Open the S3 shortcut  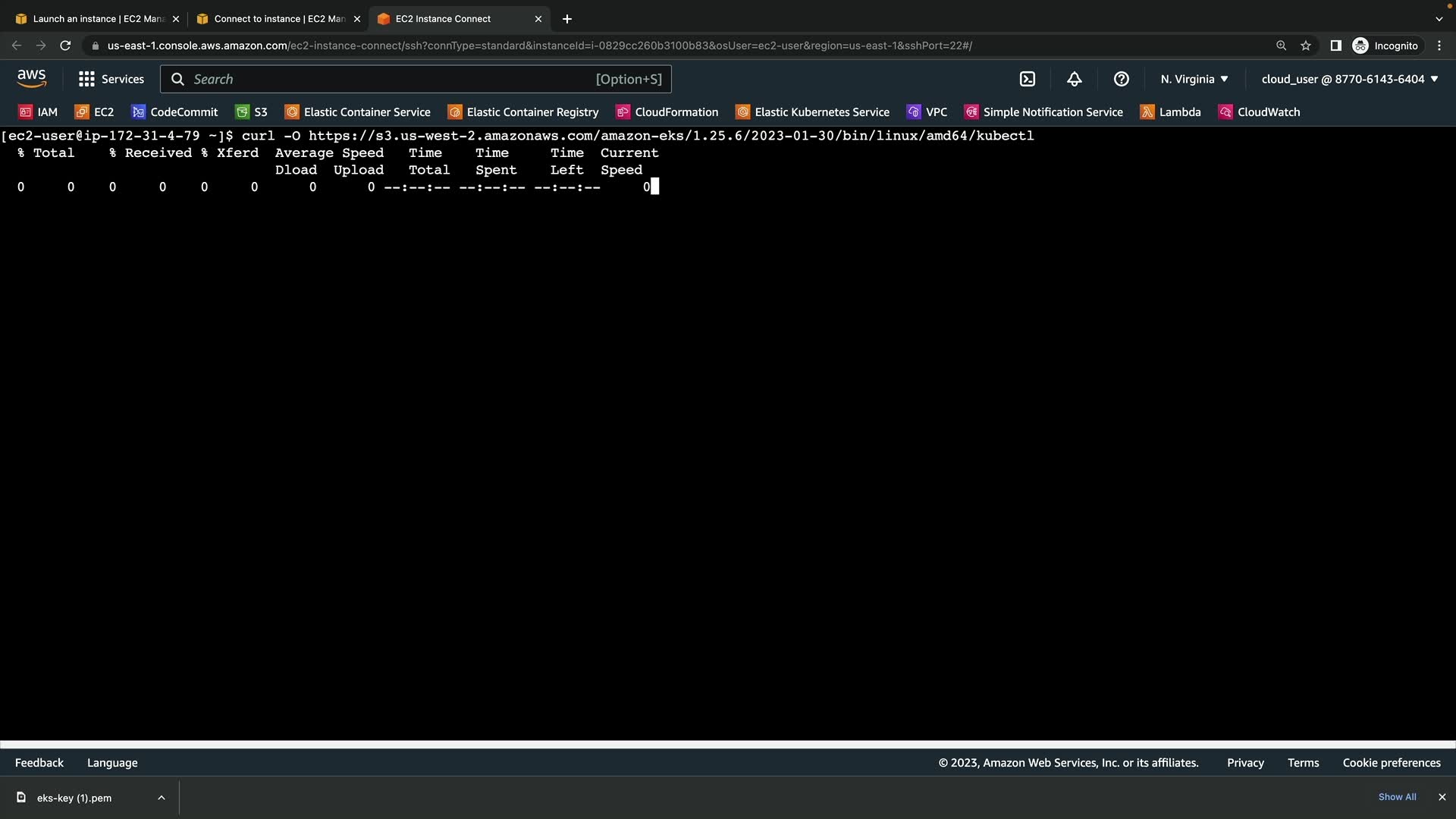[x=252, y=112]
